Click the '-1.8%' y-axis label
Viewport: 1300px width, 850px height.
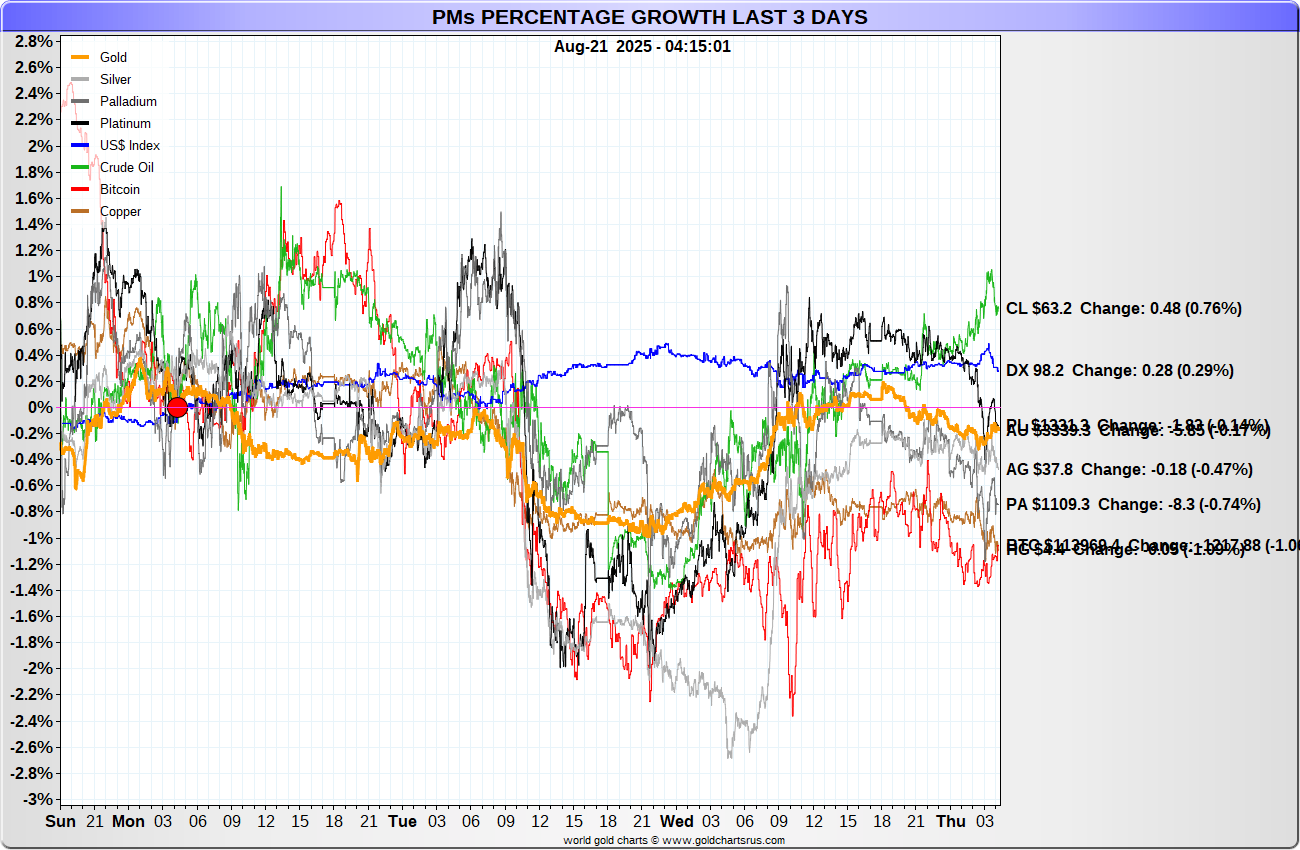(x=30, y=643)
